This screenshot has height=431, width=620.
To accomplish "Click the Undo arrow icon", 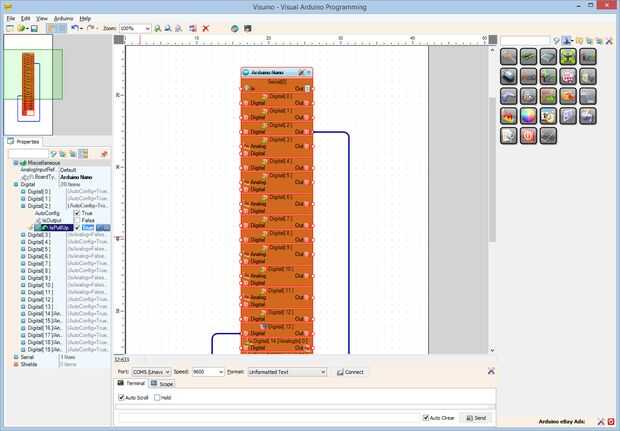I will 75,28.
